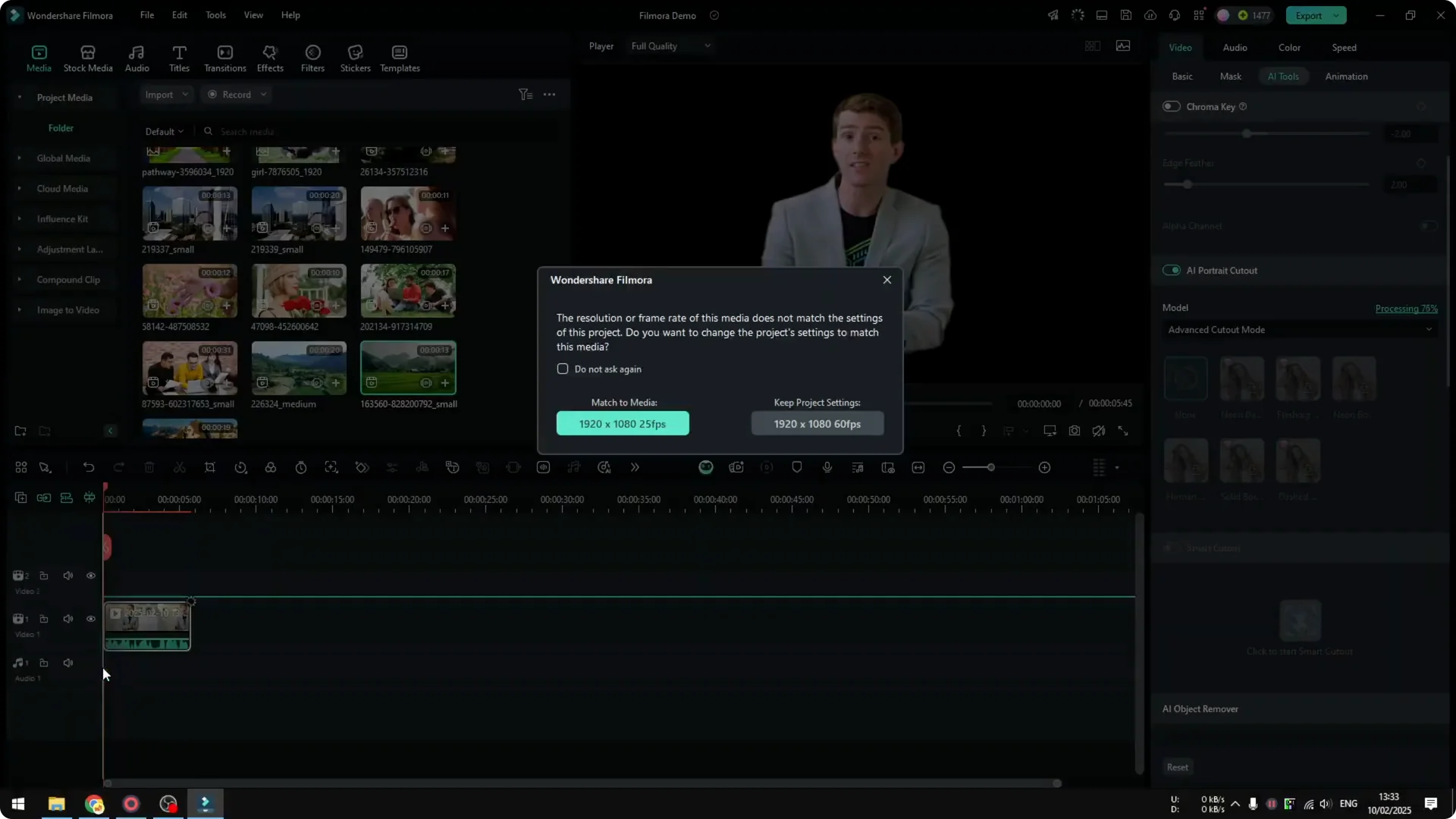Open the Stickers panel
The width and height of the screenshot is (1456, 819).
354,58
